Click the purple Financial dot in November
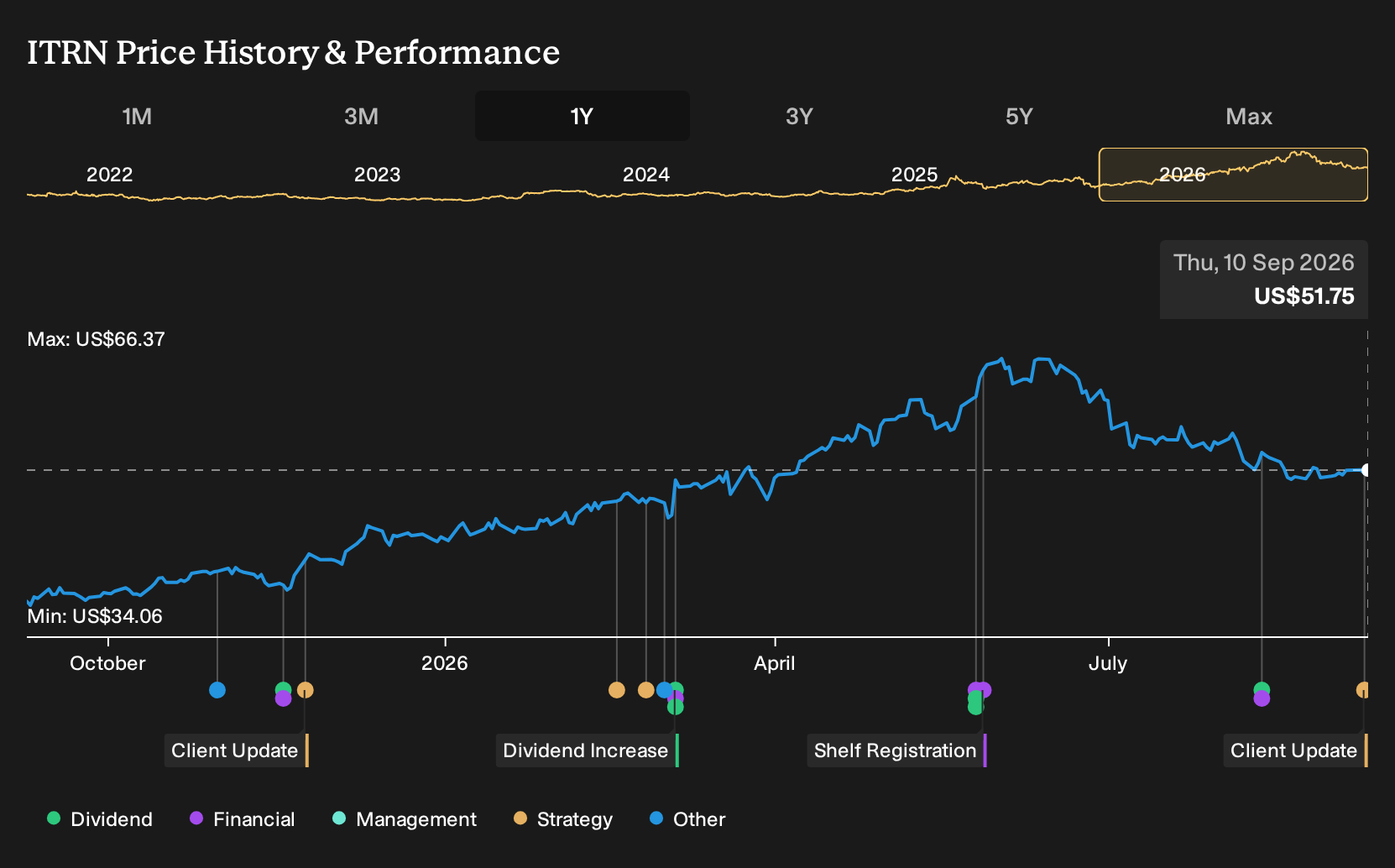 tap(283, 698)
